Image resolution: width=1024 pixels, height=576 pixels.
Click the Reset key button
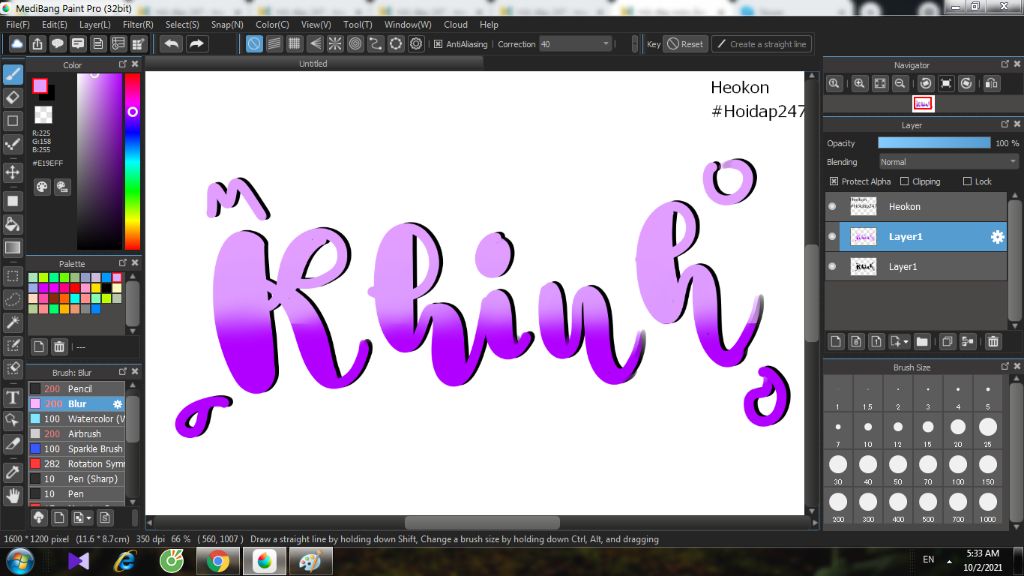click(x=685, y=44)
